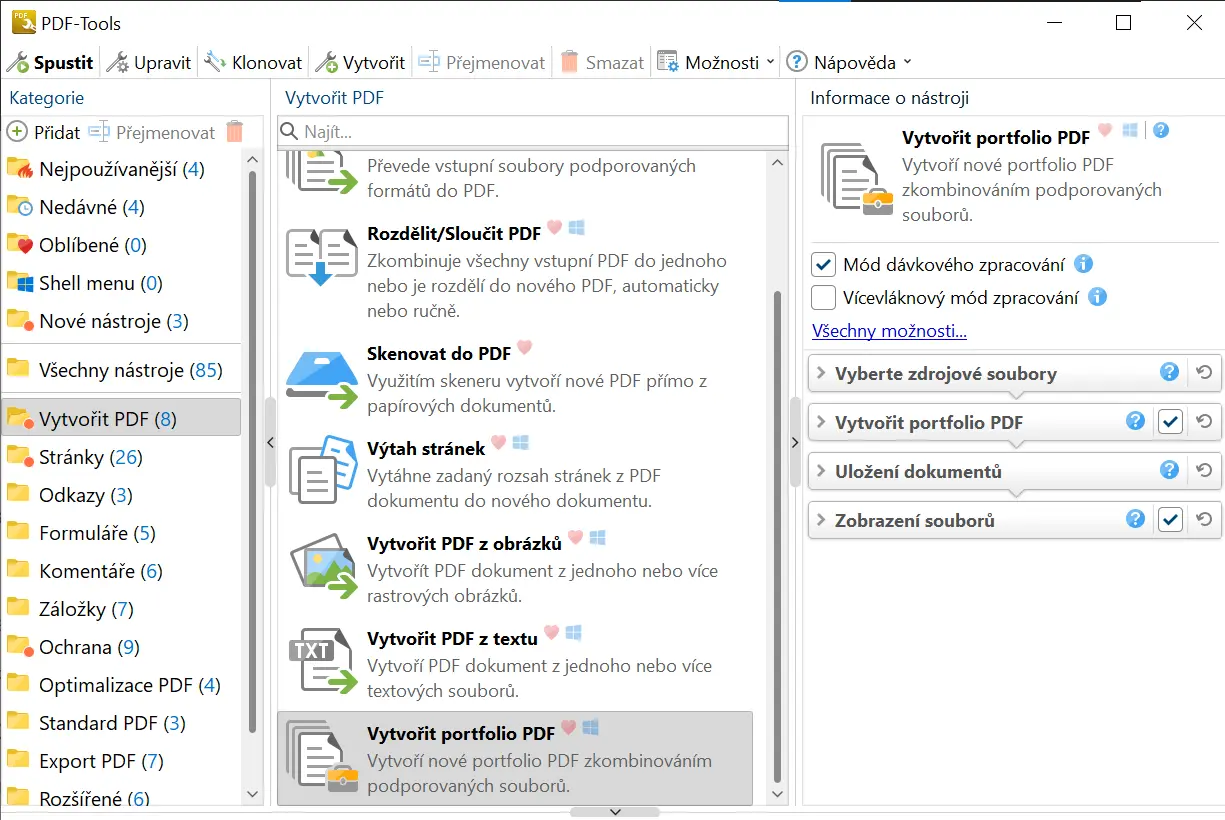Select Shell menu category
1225x820 pixels.
(122, 283)
